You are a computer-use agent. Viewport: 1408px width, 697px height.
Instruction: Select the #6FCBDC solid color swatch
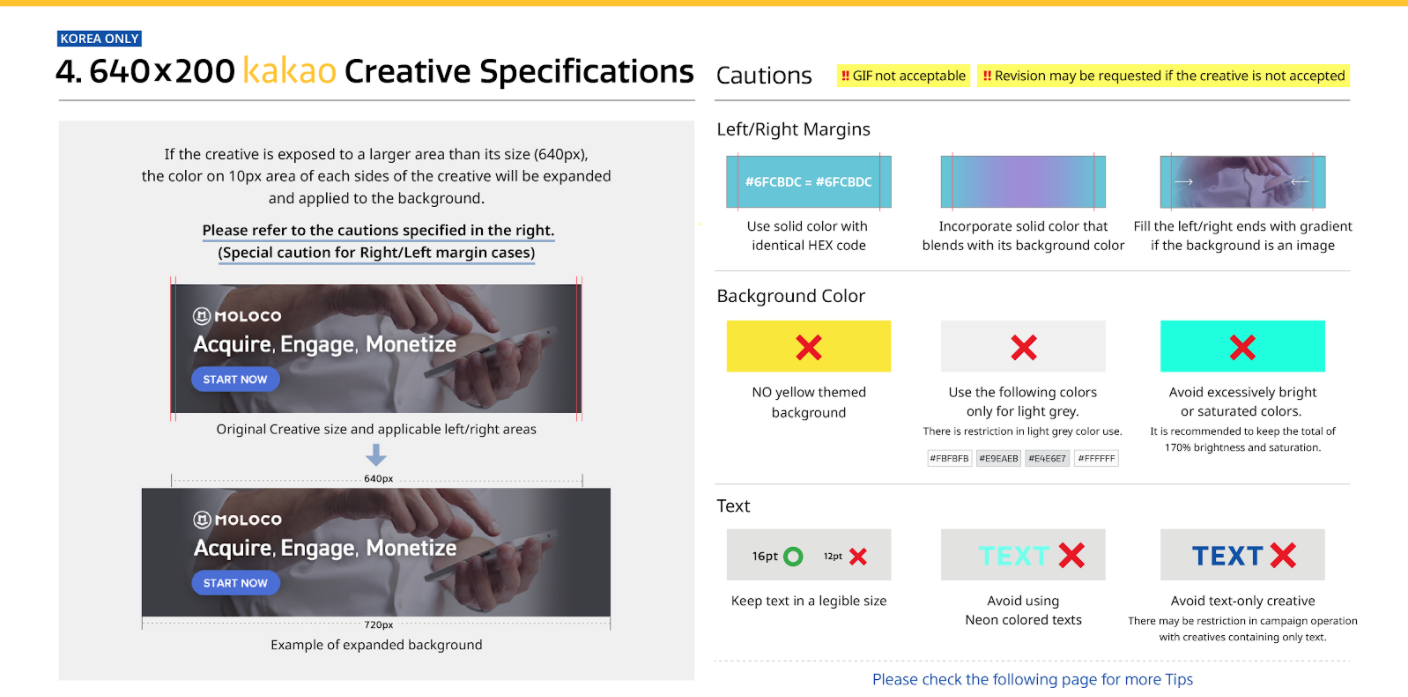click(x=808, y=182)
